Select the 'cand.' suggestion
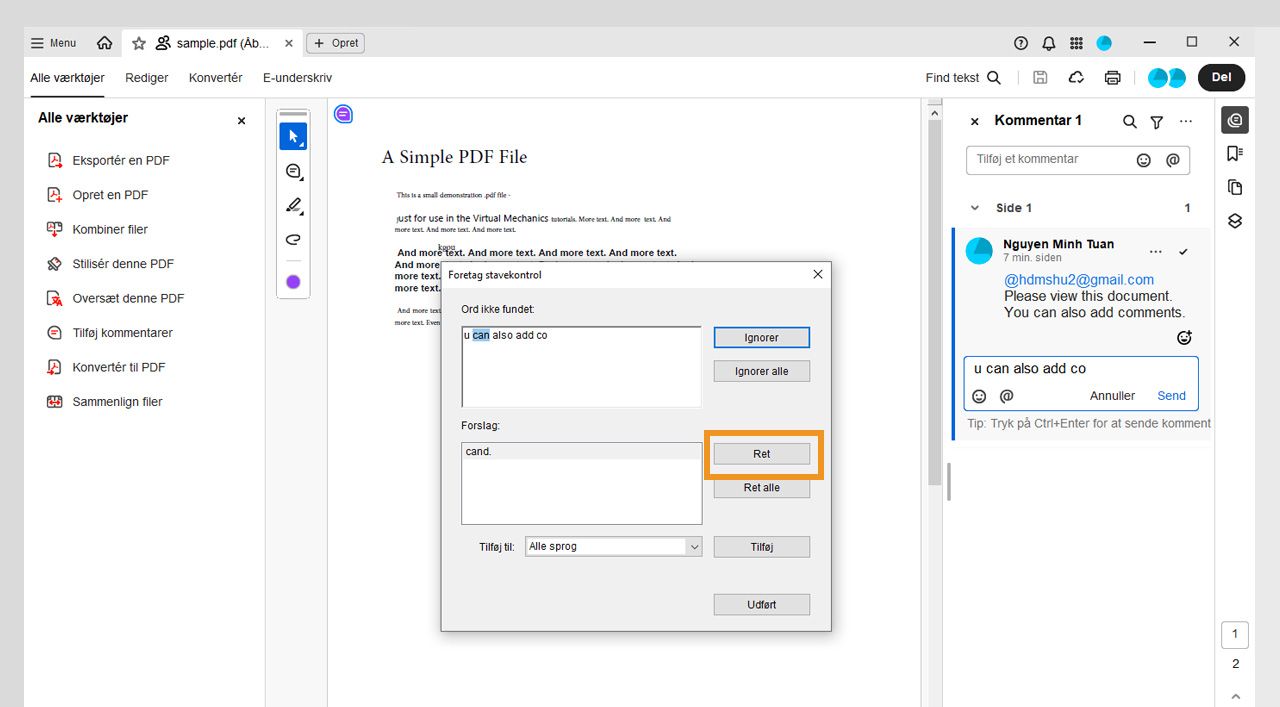 (581, 452)
